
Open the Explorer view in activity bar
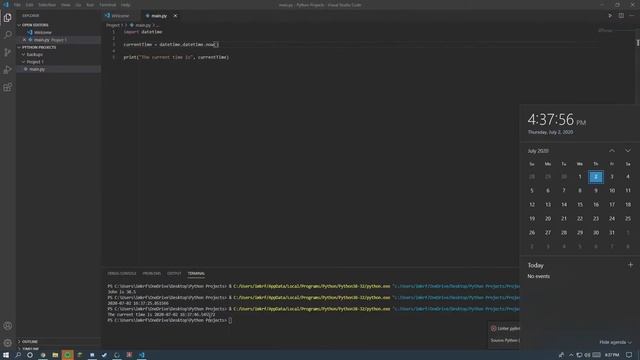pos(8,18)
